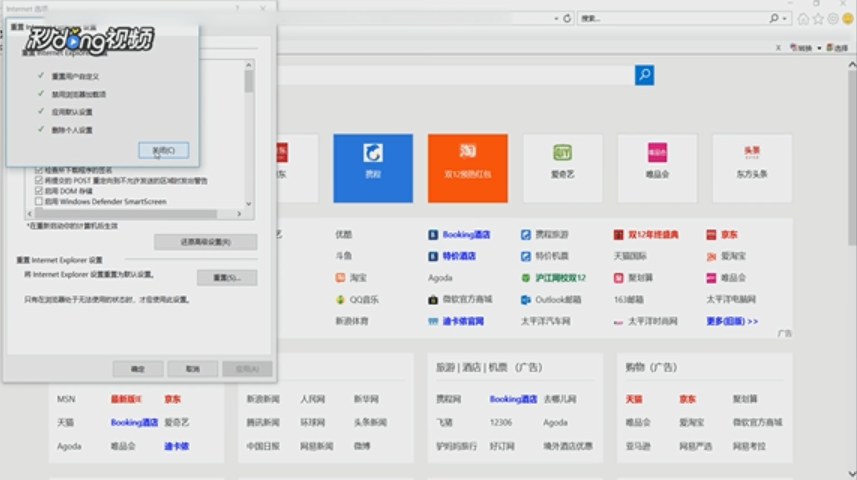Click magnifier icon in IE search box

[774, 18]
